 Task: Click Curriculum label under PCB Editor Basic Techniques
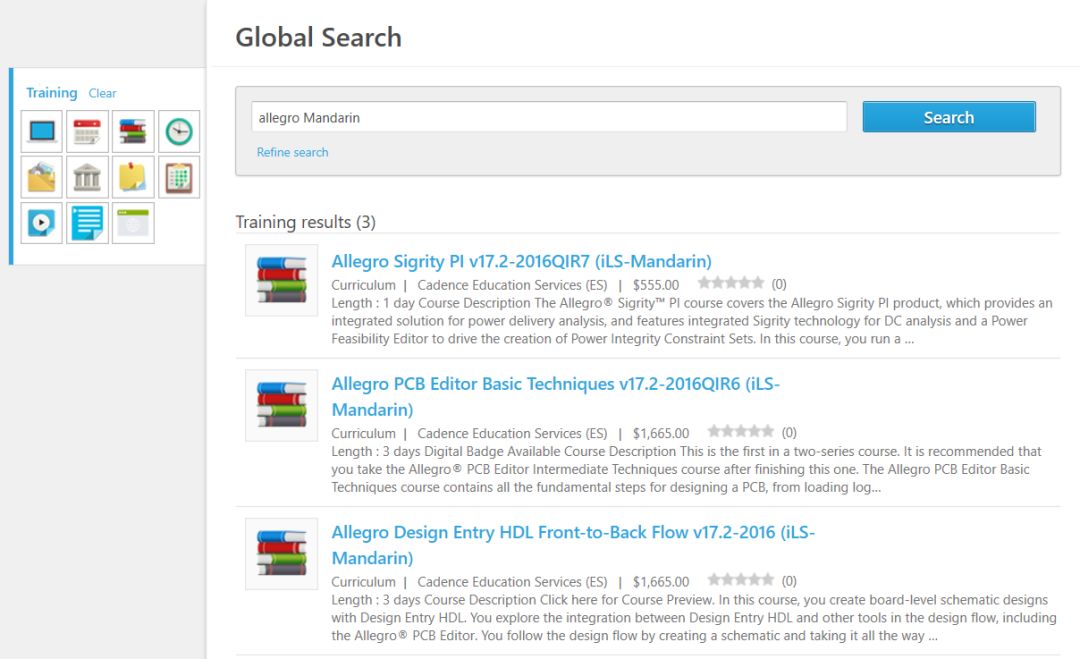click(364, 433)
